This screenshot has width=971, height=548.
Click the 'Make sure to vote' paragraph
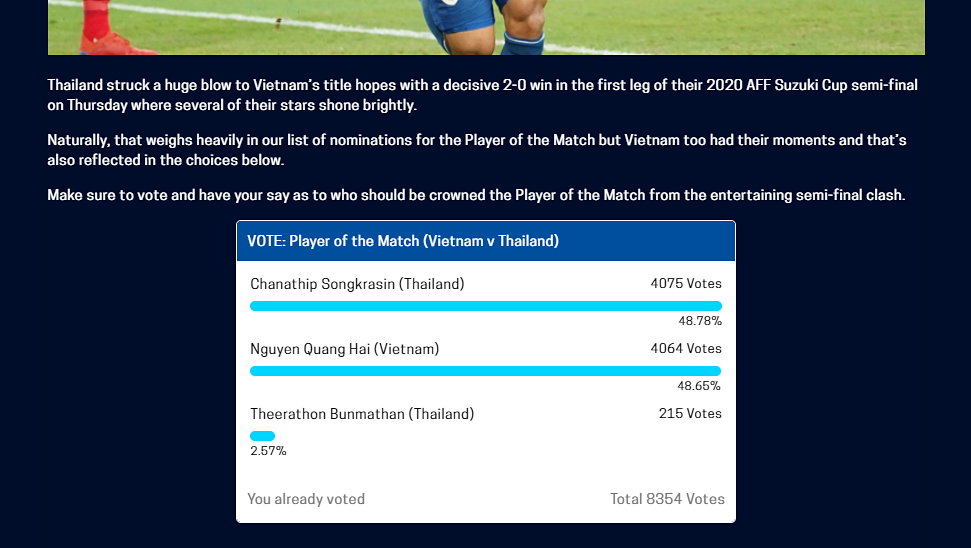tap(476, 195)
